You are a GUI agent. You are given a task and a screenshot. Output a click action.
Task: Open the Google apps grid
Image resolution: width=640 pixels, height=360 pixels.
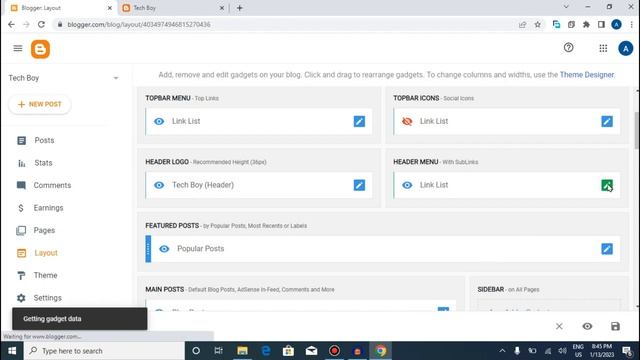click(x=603, y=49)
